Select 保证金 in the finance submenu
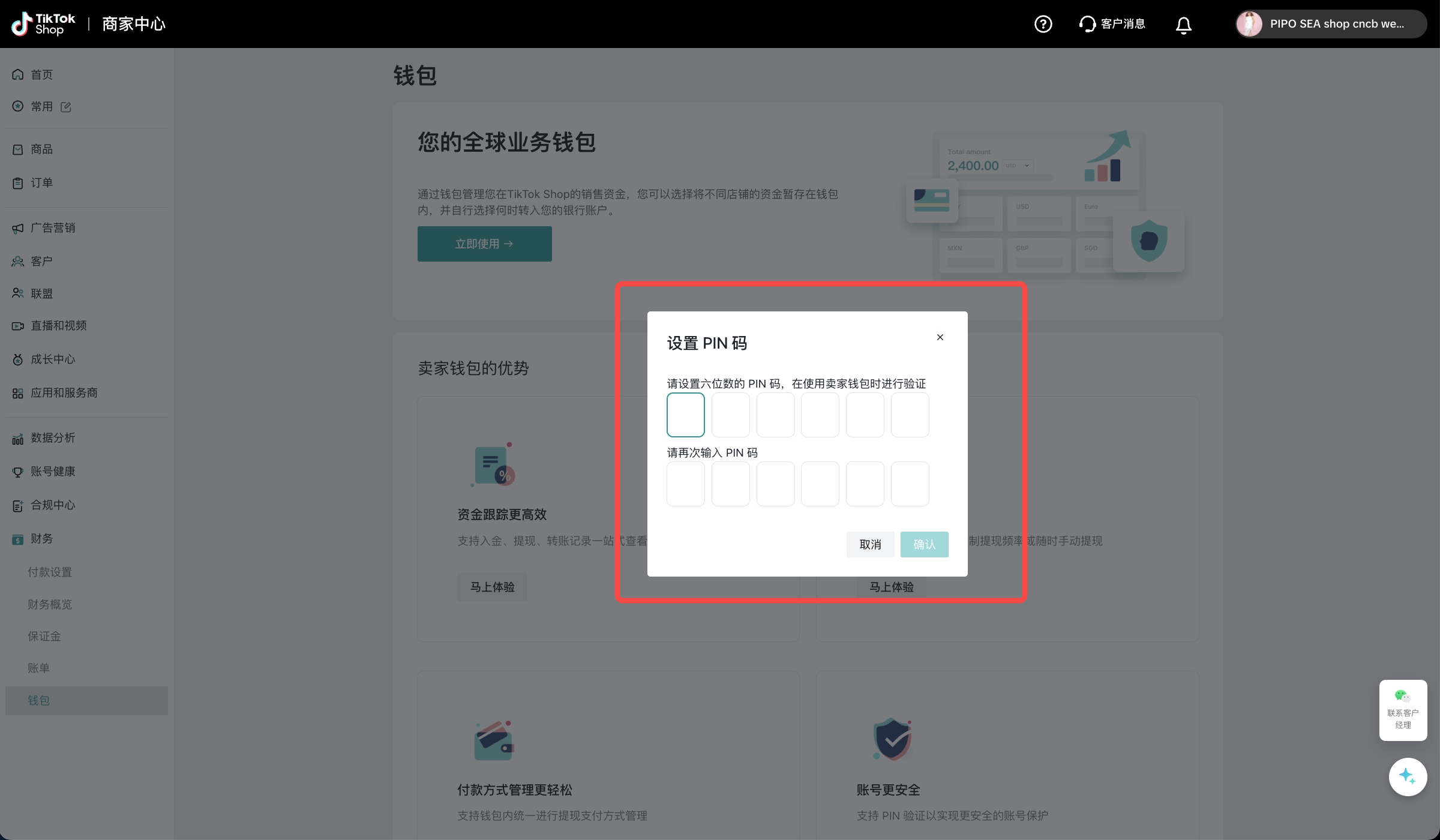This screenshot has height=840, width=1440. tap(44, 636)
